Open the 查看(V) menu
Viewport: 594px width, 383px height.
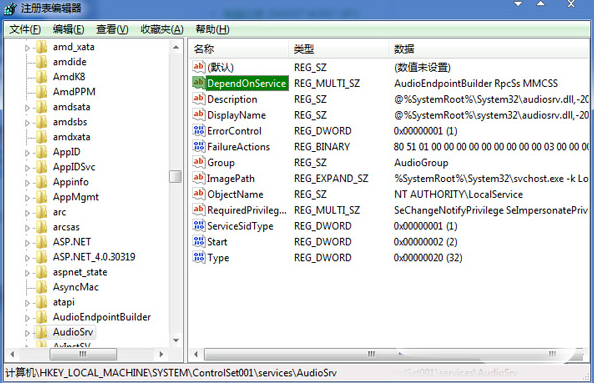(112, 29)
